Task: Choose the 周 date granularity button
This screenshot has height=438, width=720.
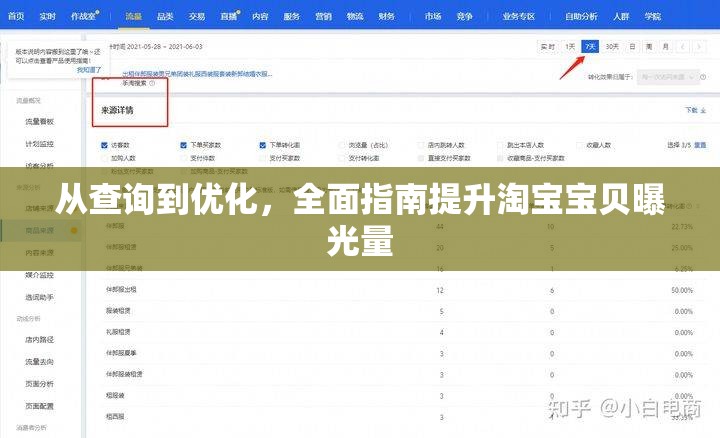Action: [649, 47]
